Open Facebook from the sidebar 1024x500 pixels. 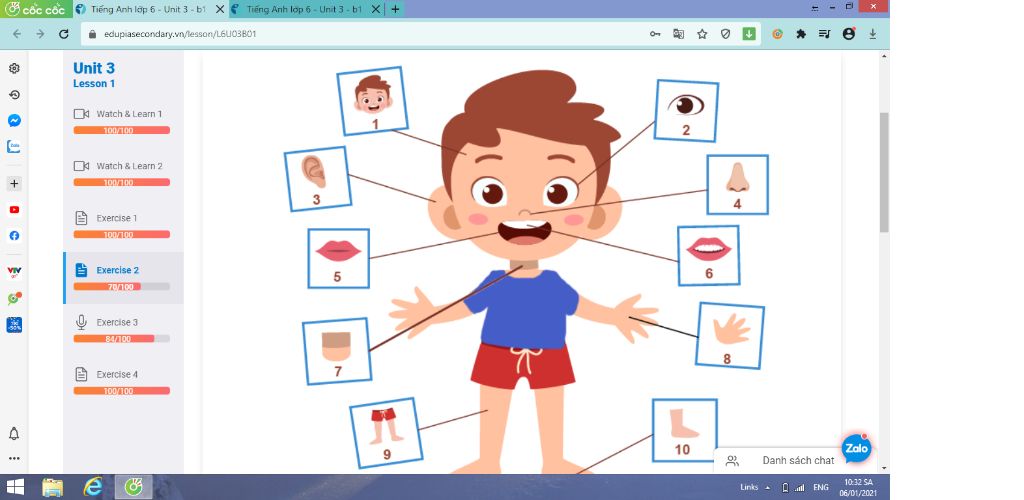click(14, 236)
